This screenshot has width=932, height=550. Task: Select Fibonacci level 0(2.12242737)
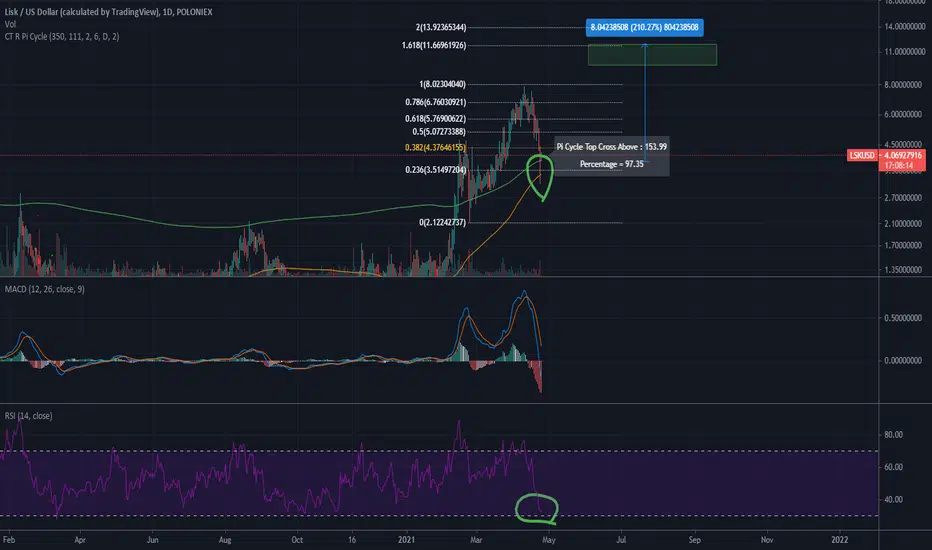coord(442,222)
